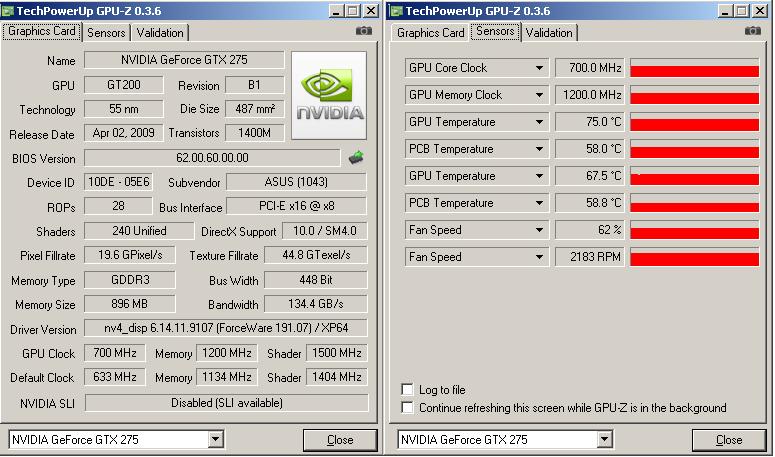
Task: Open the Fan Speed dropdown showing 62 %
Action: pyautogui.click(x=539, y=230)
